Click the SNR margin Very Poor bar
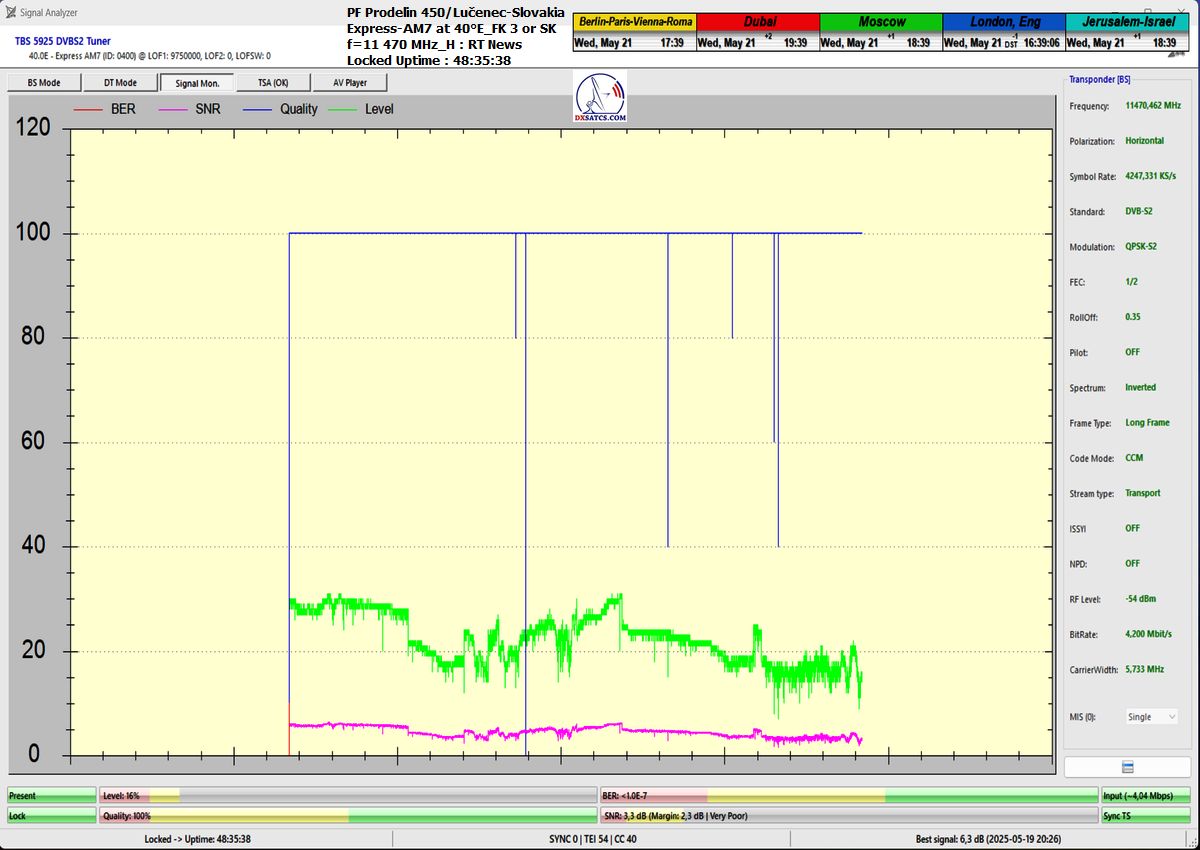 pyautogui.click(x=848, y=816)
